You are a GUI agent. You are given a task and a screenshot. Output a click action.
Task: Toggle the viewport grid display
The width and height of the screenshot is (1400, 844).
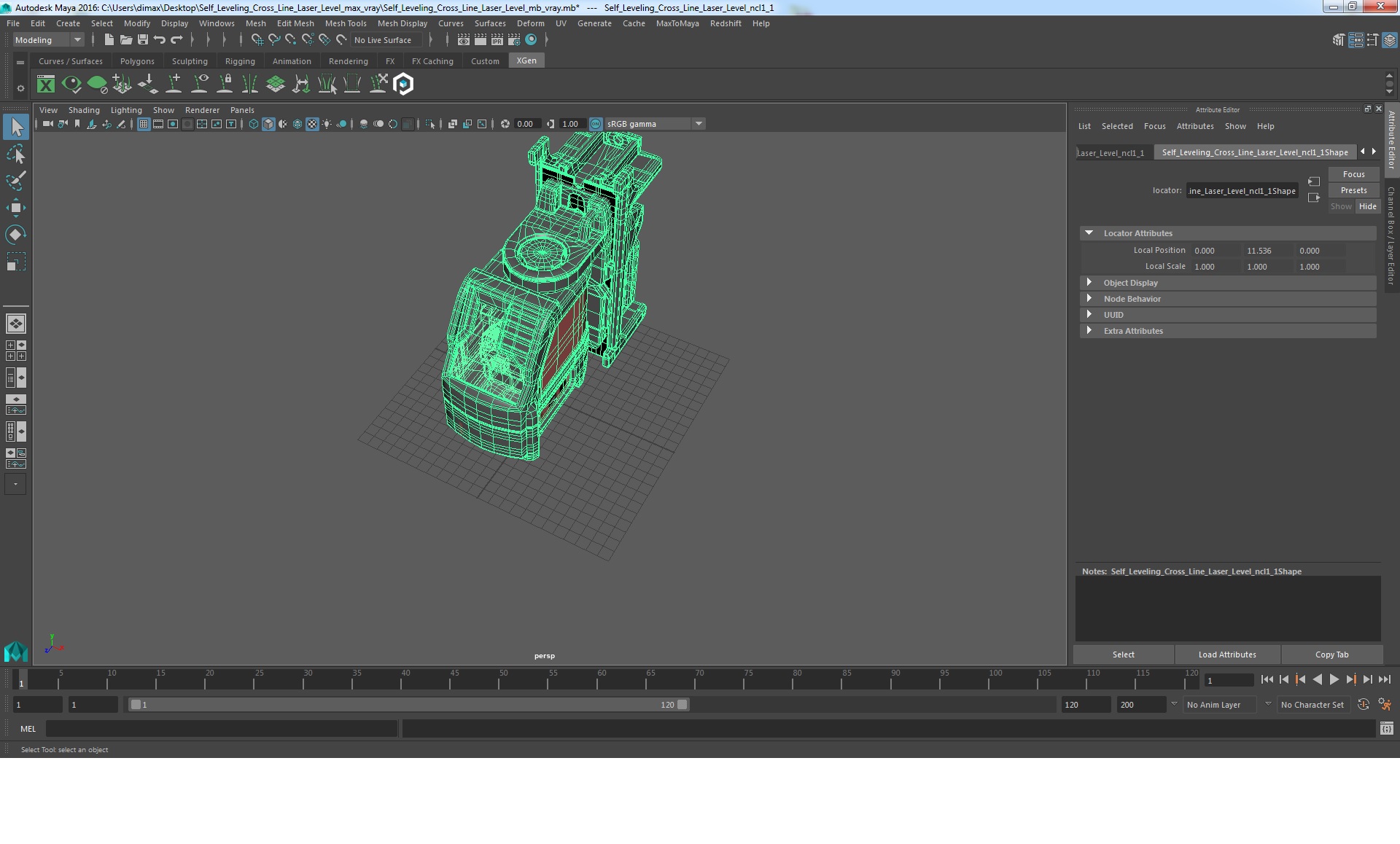[144, 124]
